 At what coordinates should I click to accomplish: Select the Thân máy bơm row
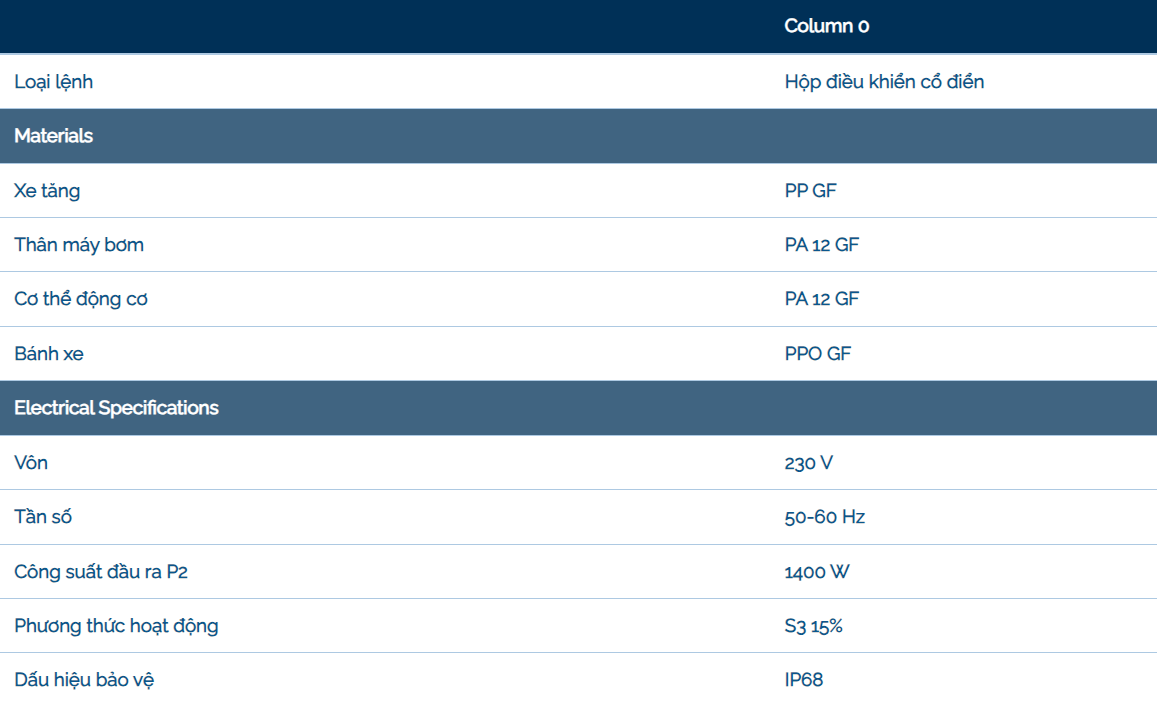point(578,245)
